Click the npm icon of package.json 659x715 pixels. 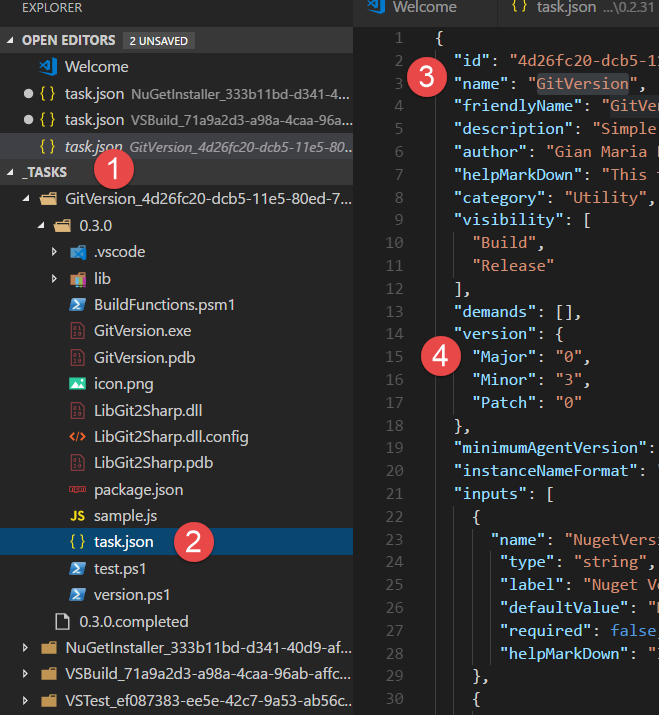click(x=77, y=490)
